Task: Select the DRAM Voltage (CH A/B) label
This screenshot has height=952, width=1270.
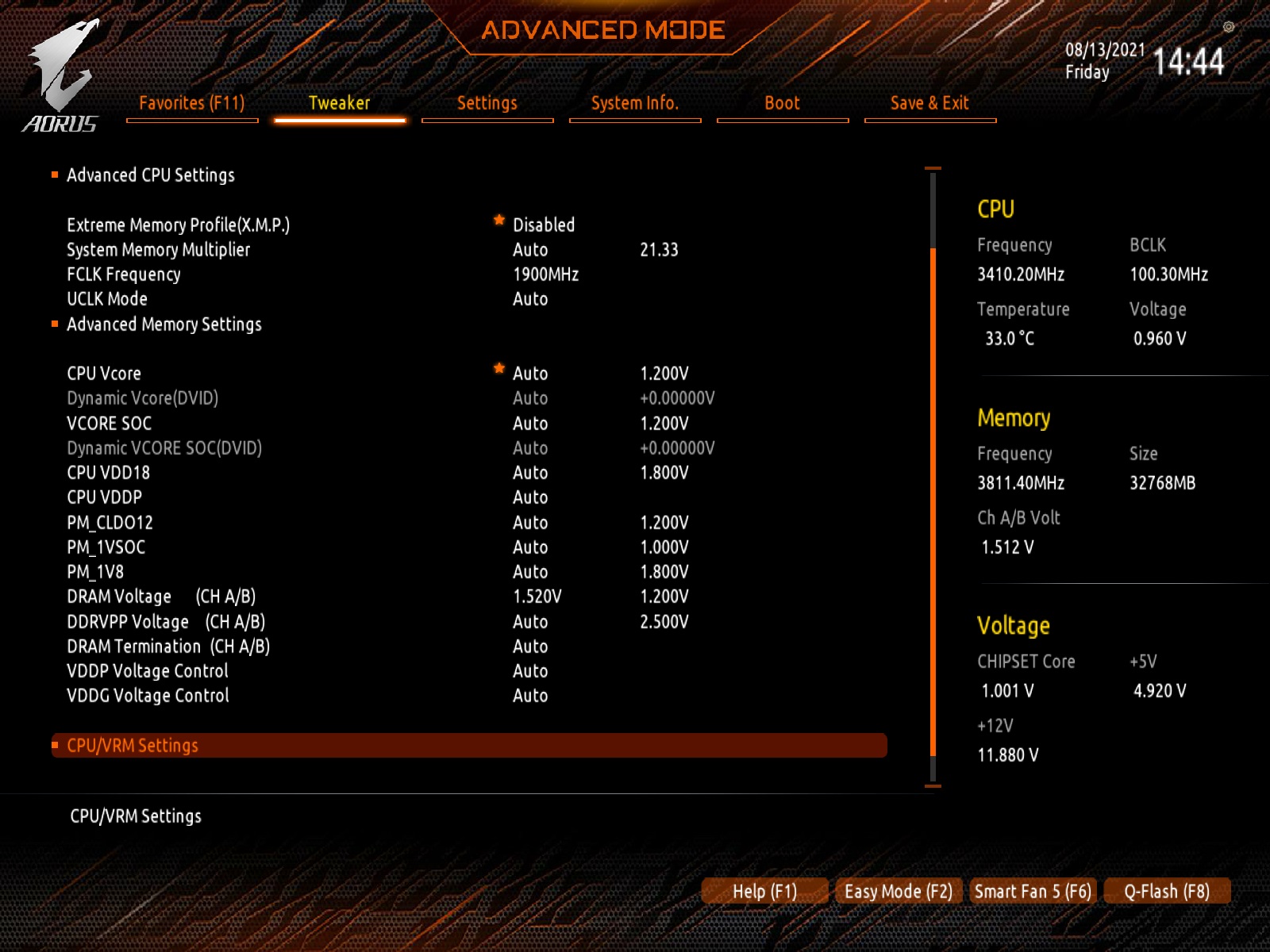Action: point(161,596)
